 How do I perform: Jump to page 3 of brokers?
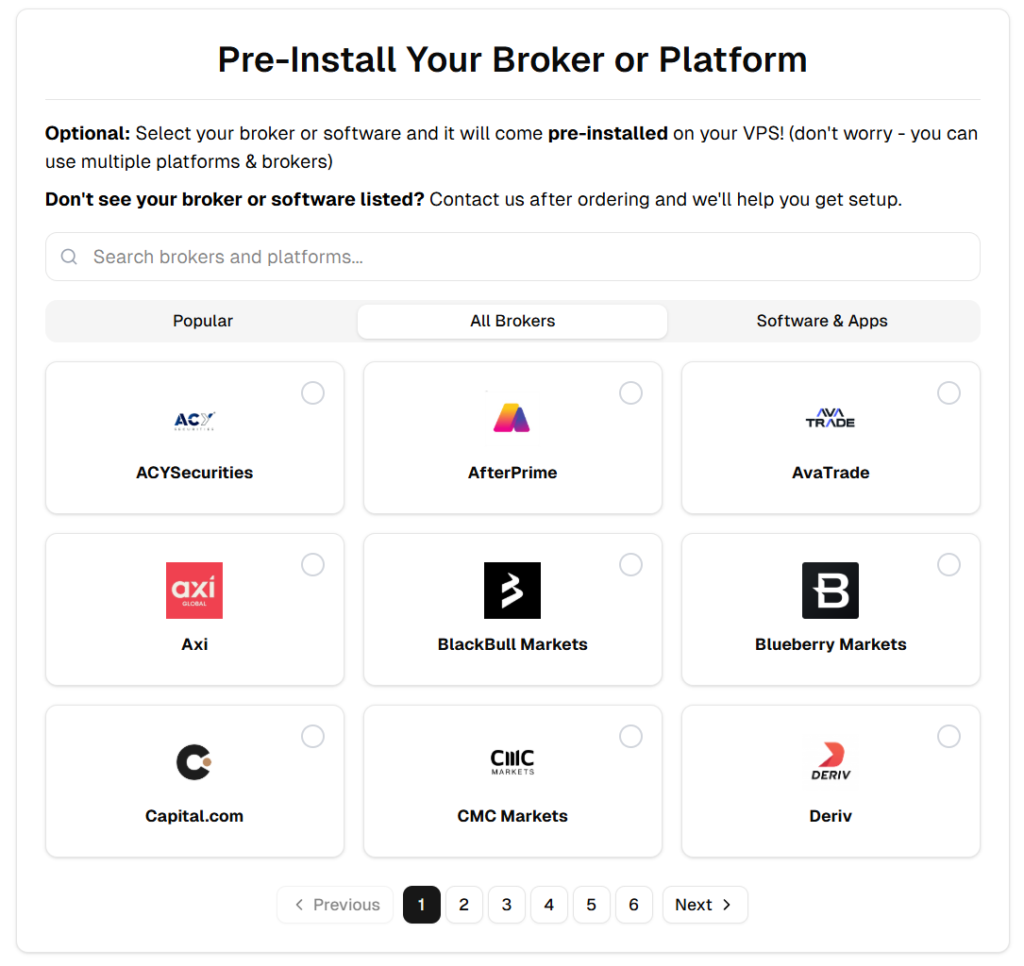(506, 905)
